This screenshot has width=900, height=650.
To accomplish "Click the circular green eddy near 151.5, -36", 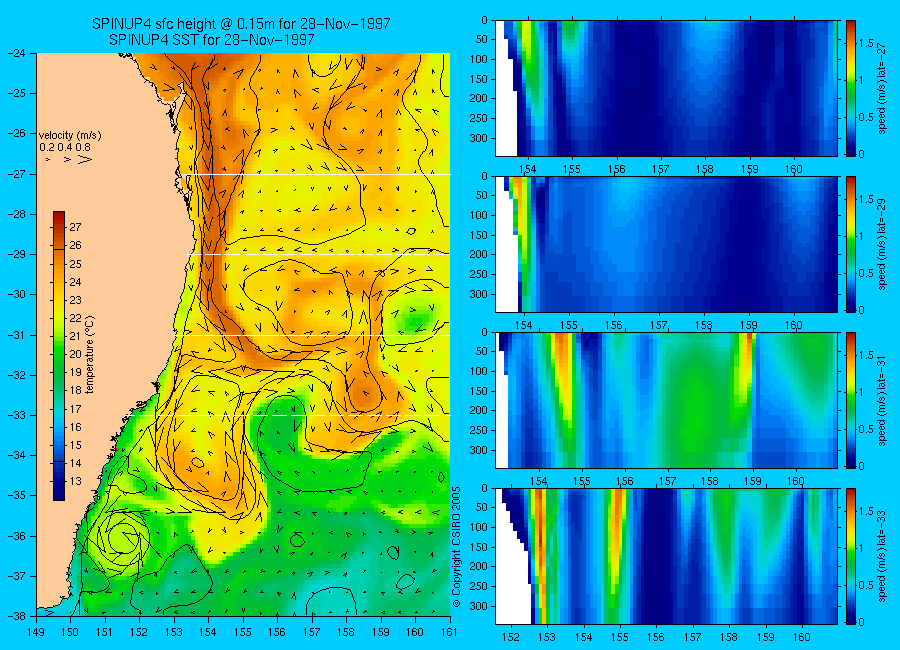I will point(122,537).
